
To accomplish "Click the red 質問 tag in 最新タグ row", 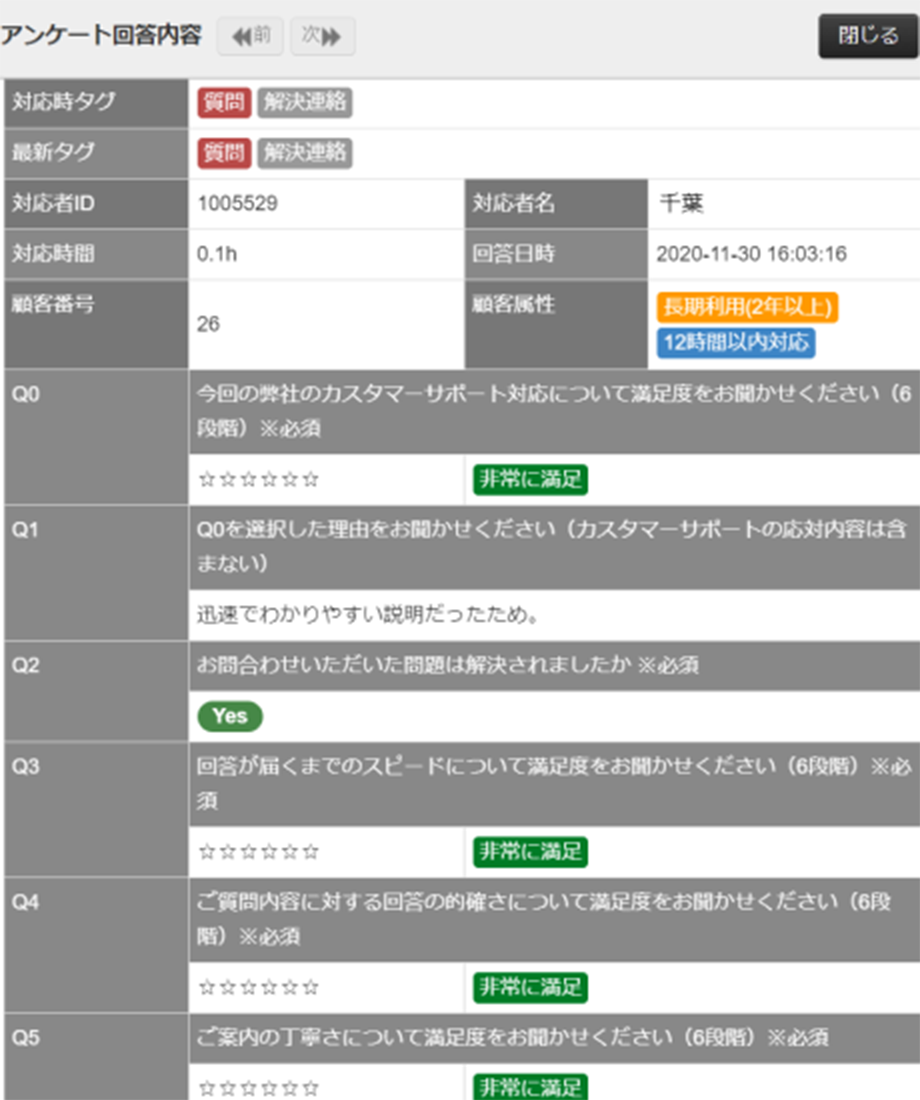I will click(x=223, y=153).
